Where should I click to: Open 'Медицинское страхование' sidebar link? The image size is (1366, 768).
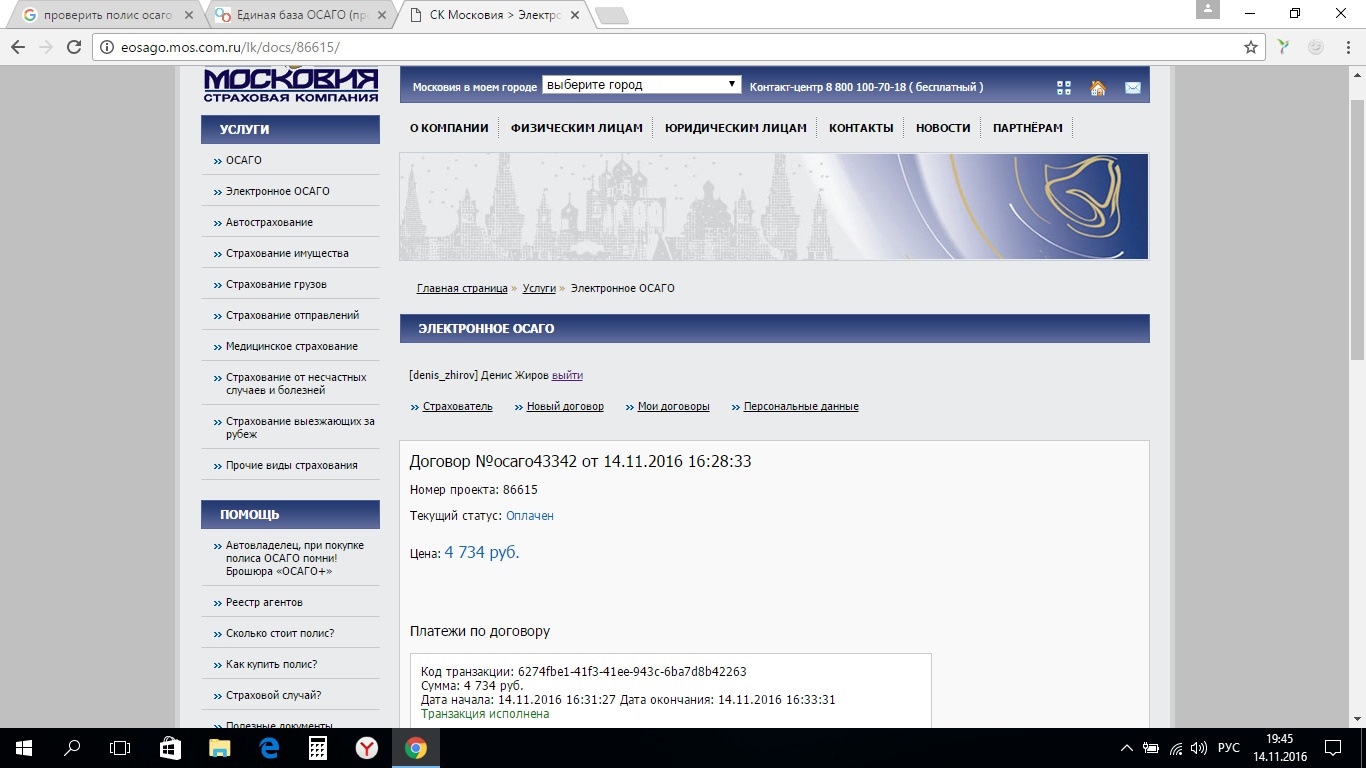[x=291, y=346]
